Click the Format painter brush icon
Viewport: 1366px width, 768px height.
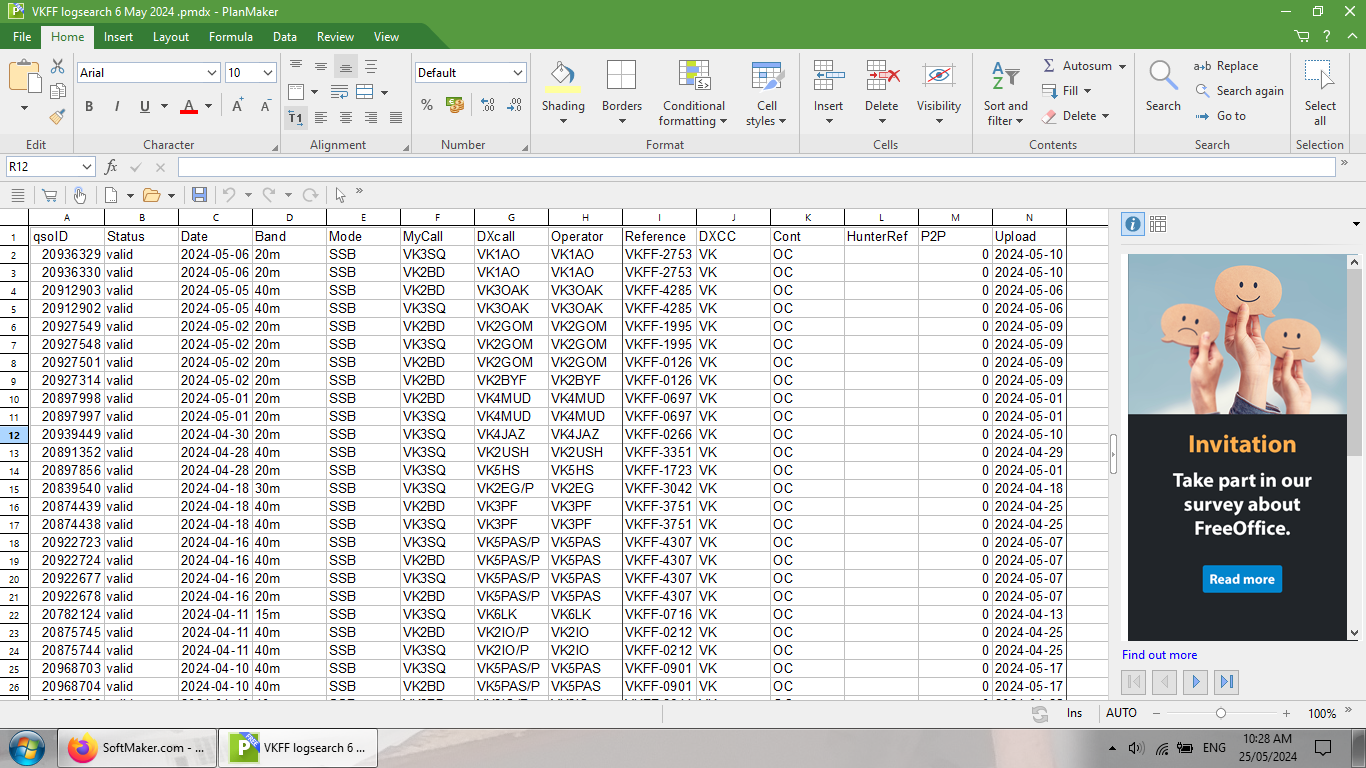point(57,116)
